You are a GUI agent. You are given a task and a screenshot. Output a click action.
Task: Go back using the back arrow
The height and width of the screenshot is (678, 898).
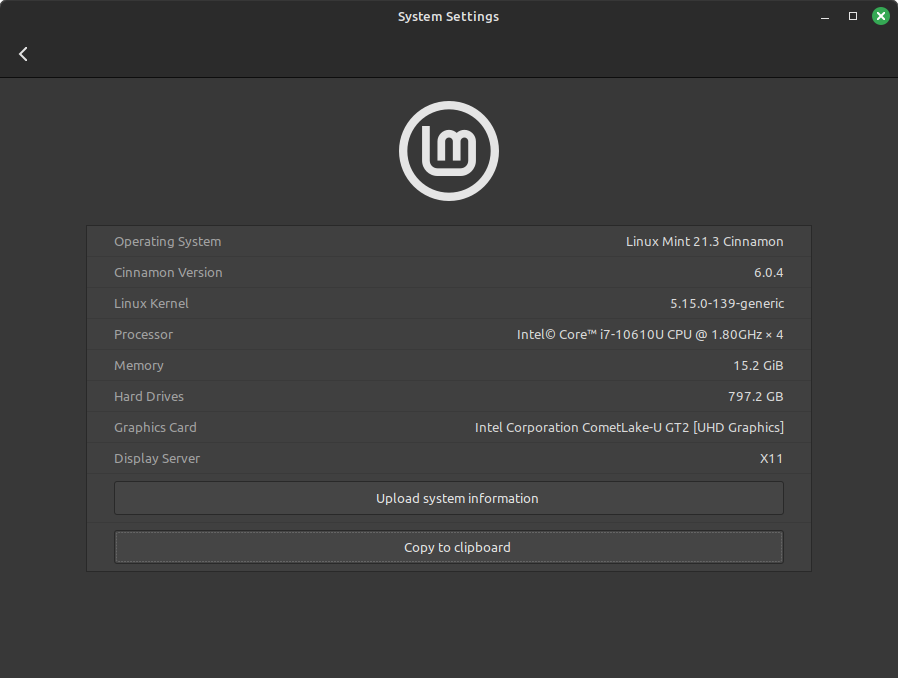pos(23,54)
